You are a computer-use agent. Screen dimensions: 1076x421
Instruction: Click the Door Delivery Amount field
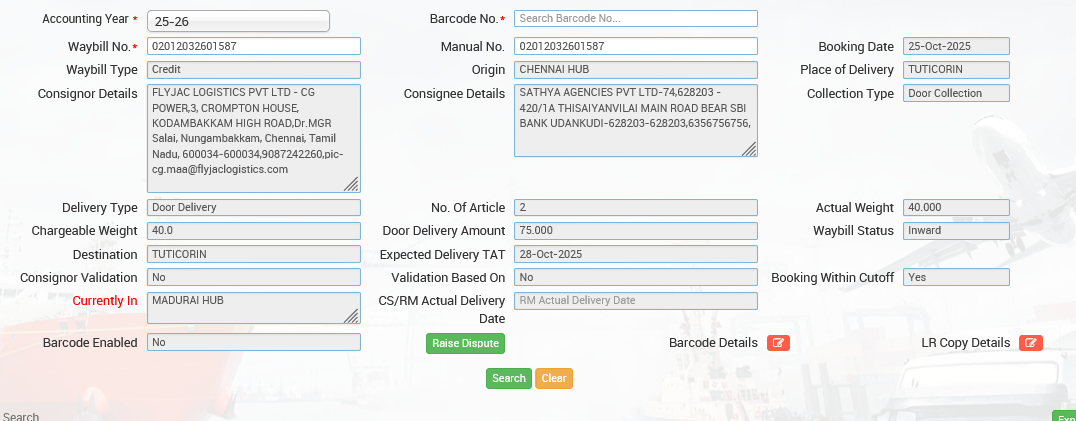(x=635, y=230)
